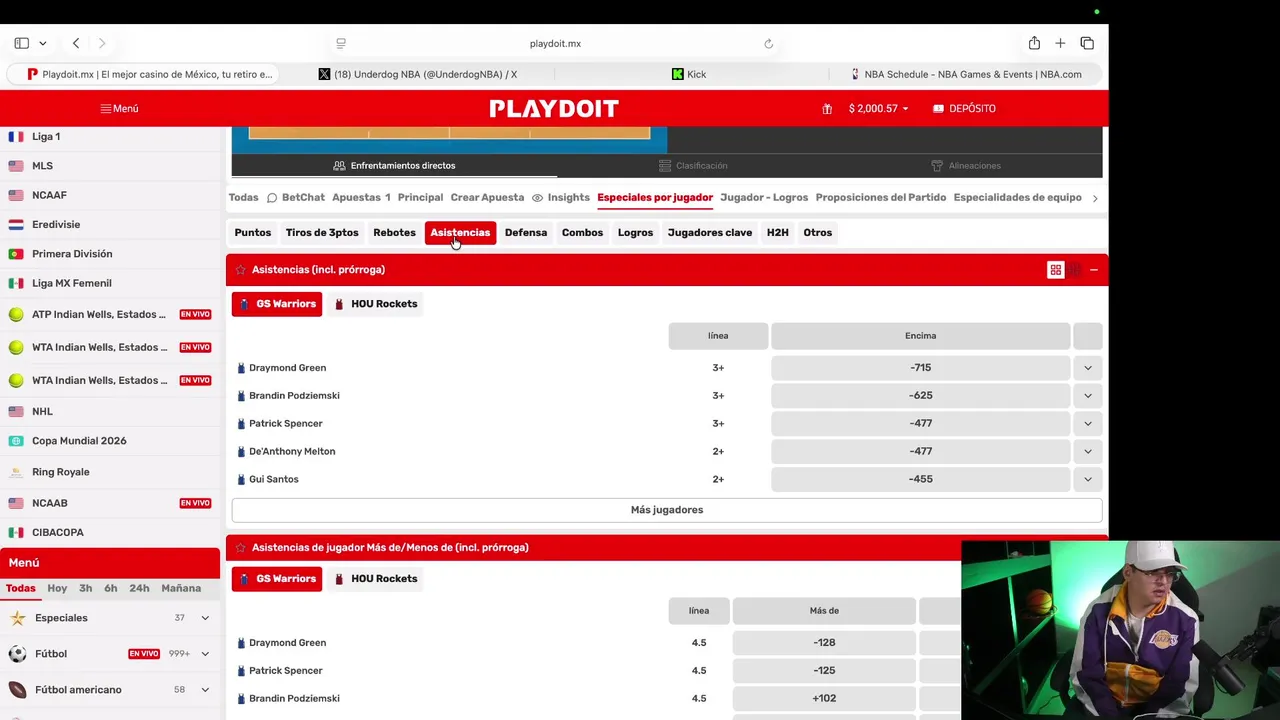Click the gift promotions icon
Viewport: 1280px width, 720px height.
[827, 108]
